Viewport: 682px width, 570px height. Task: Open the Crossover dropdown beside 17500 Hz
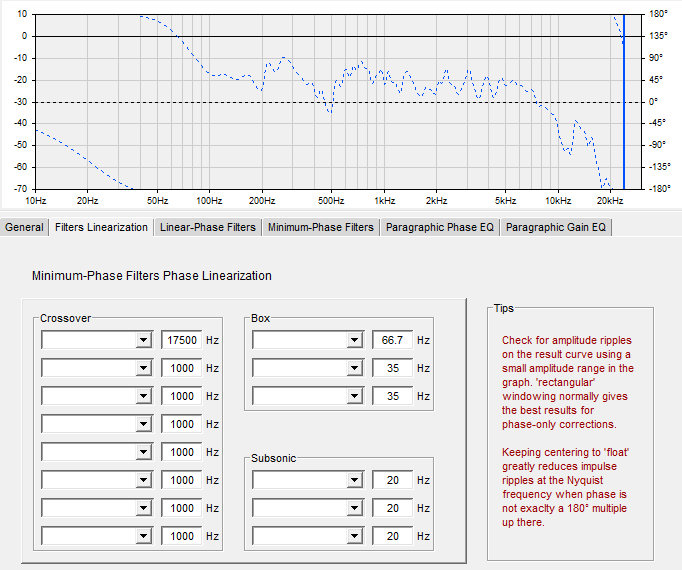coord(97,340)
